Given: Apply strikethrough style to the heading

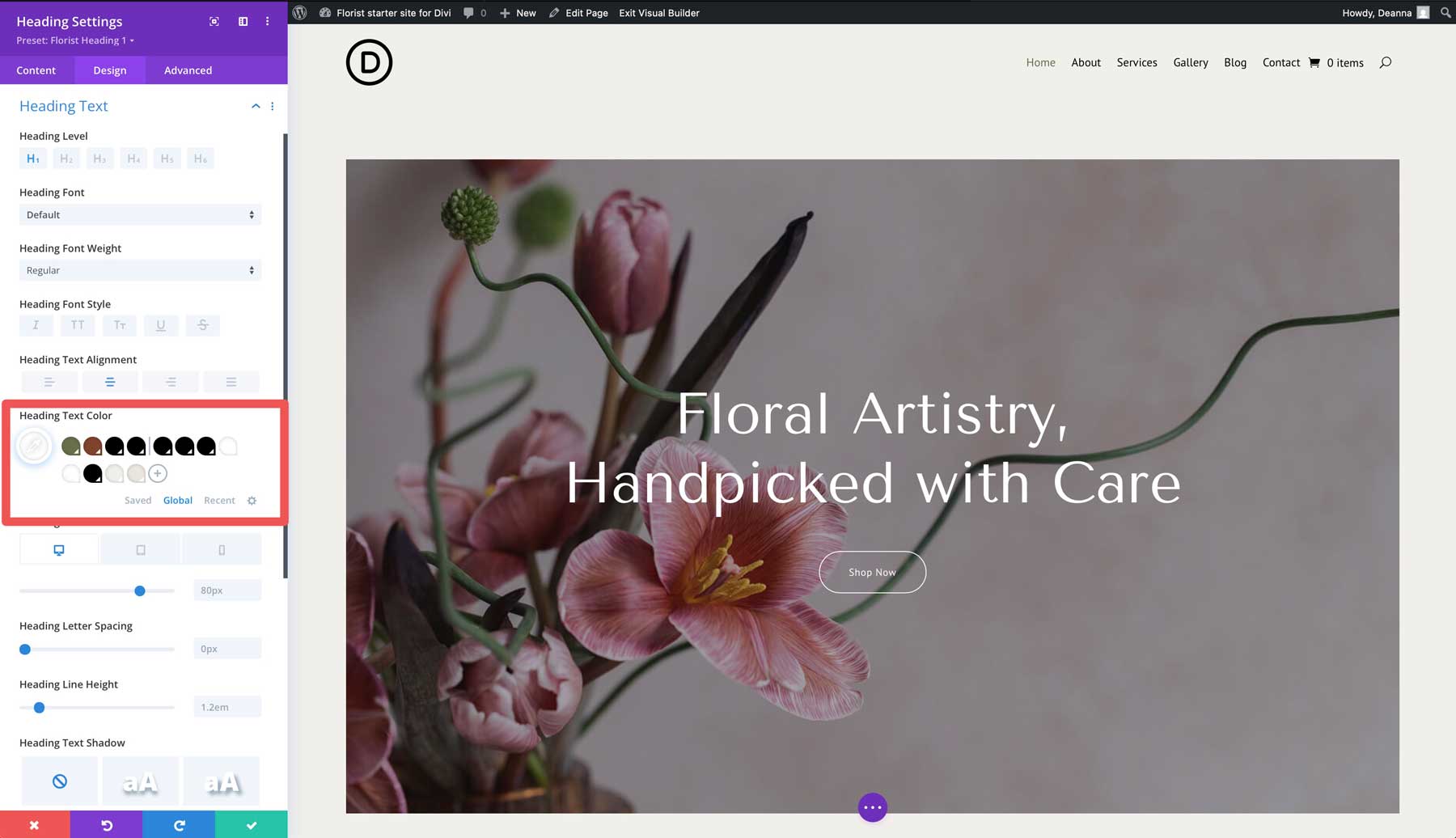Looking at the screenshot, I should coord(202,325).
